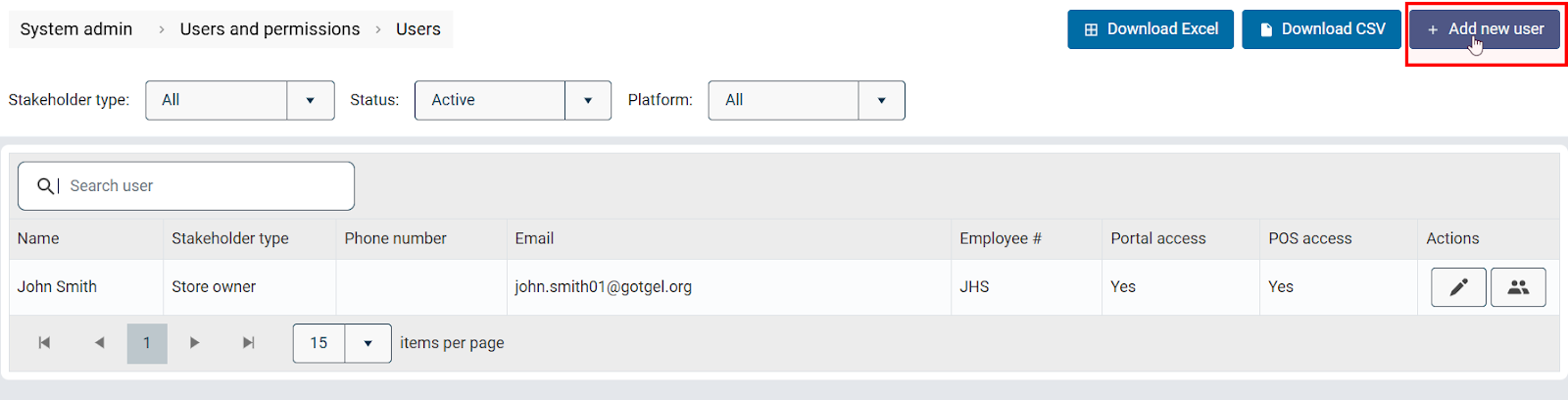Sort by the Name column header

(x=38, y=238)
